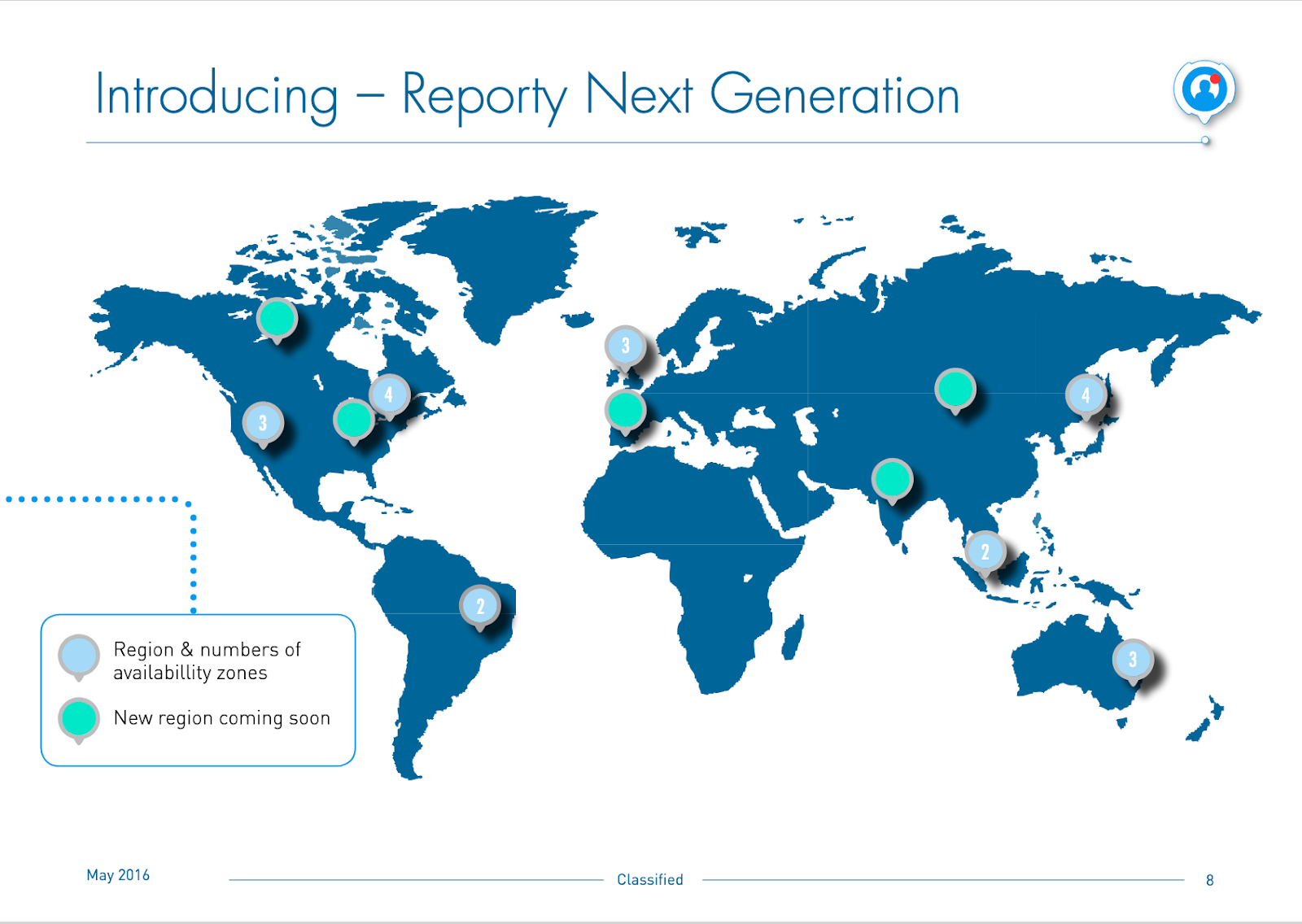Click the light blue legend pin swatch
This screenshot has width=1302, height=924.
click(79, 657)
